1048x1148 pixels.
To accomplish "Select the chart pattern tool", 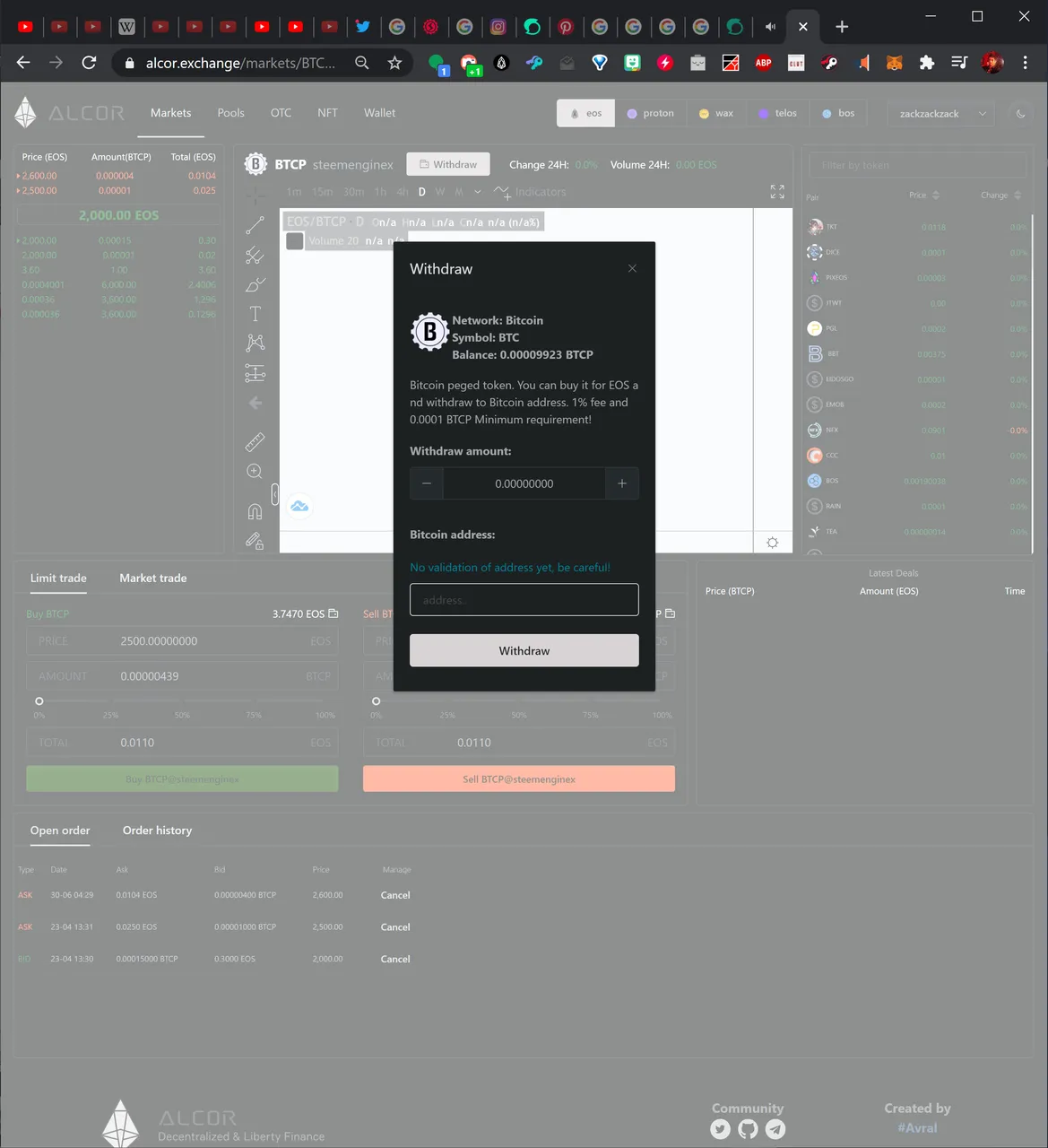I will point(255,343).
